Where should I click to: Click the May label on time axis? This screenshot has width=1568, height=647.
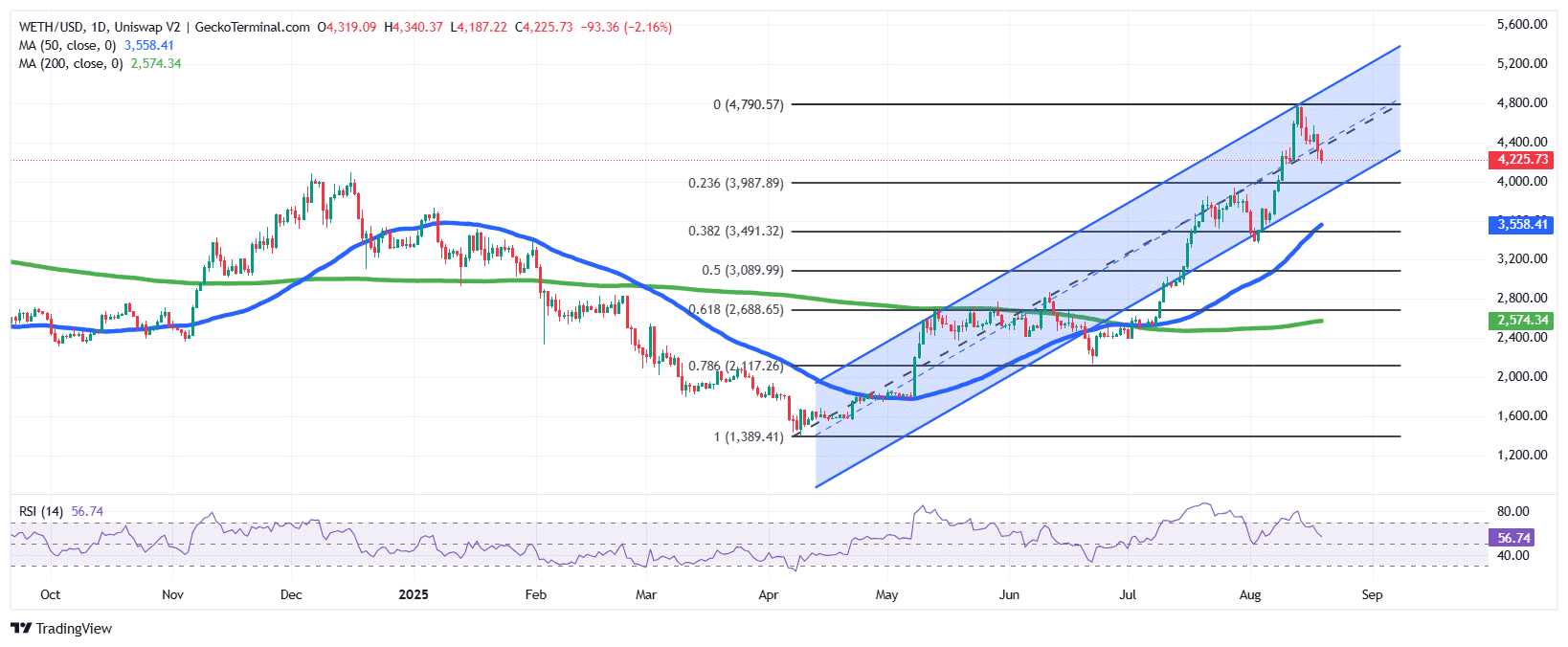887,594
